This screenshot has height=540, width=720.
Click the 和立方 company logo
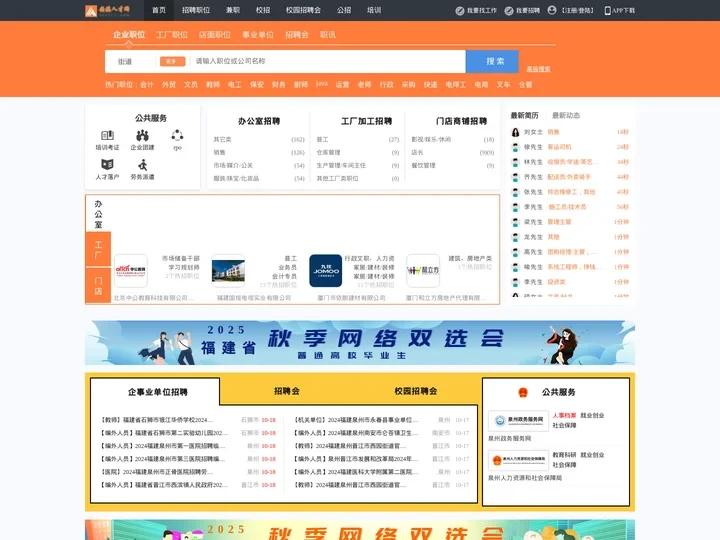423,270
